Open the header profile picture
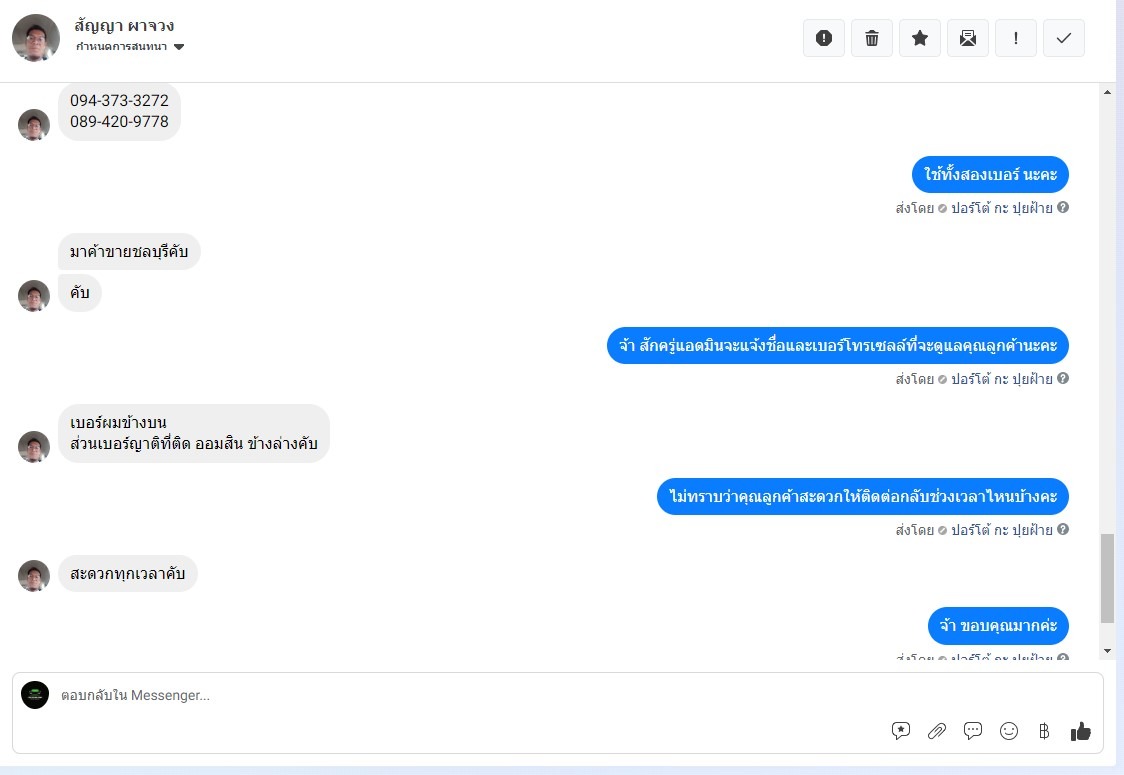 [36, 38]
